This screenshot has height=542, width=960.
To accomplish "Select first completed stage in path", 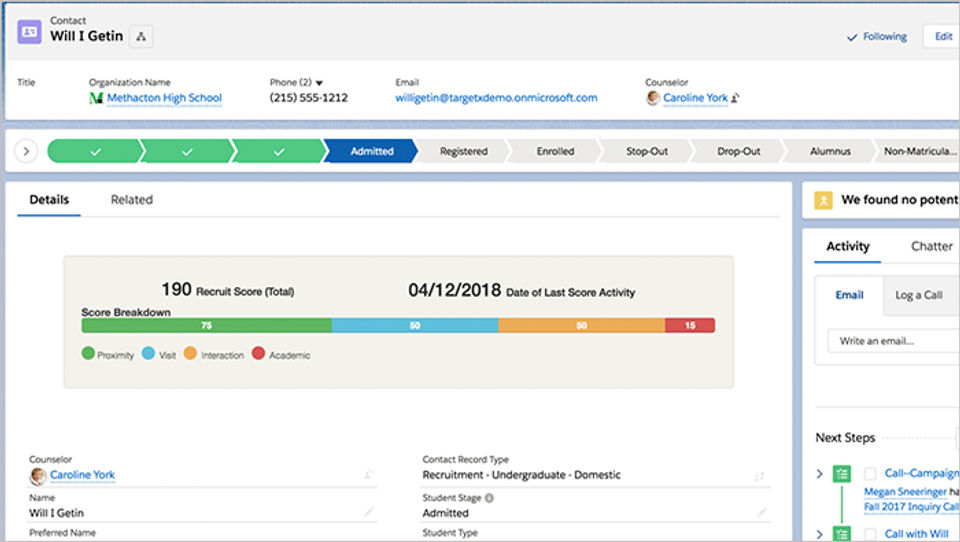I will click(95, 151).
